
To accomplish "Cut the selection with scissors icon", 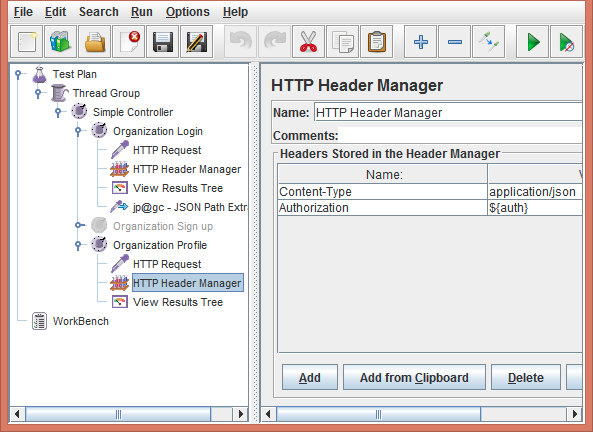I will [x=309, y=42].
